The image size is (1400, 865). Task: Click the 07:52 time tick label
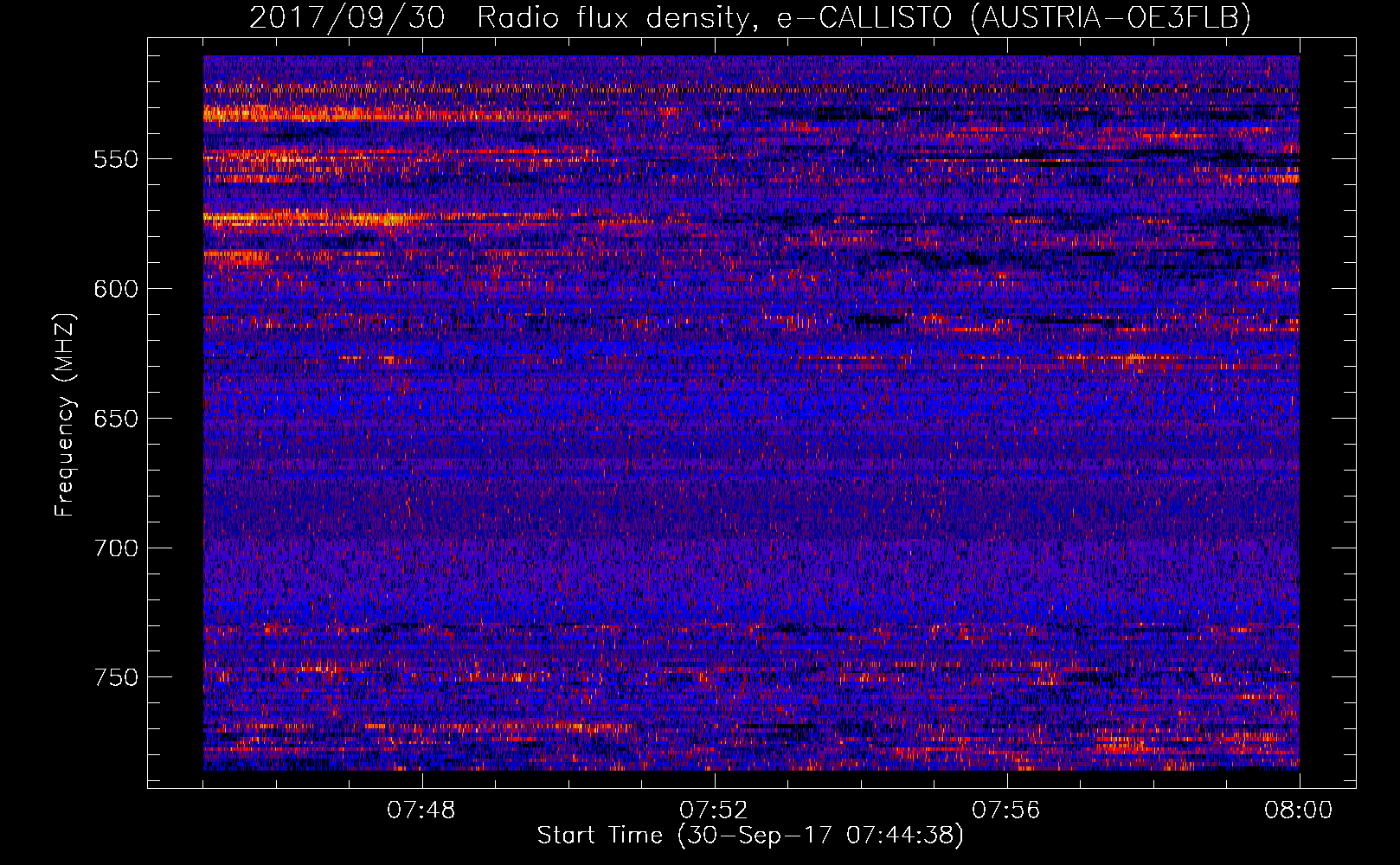tap(714, 811)
